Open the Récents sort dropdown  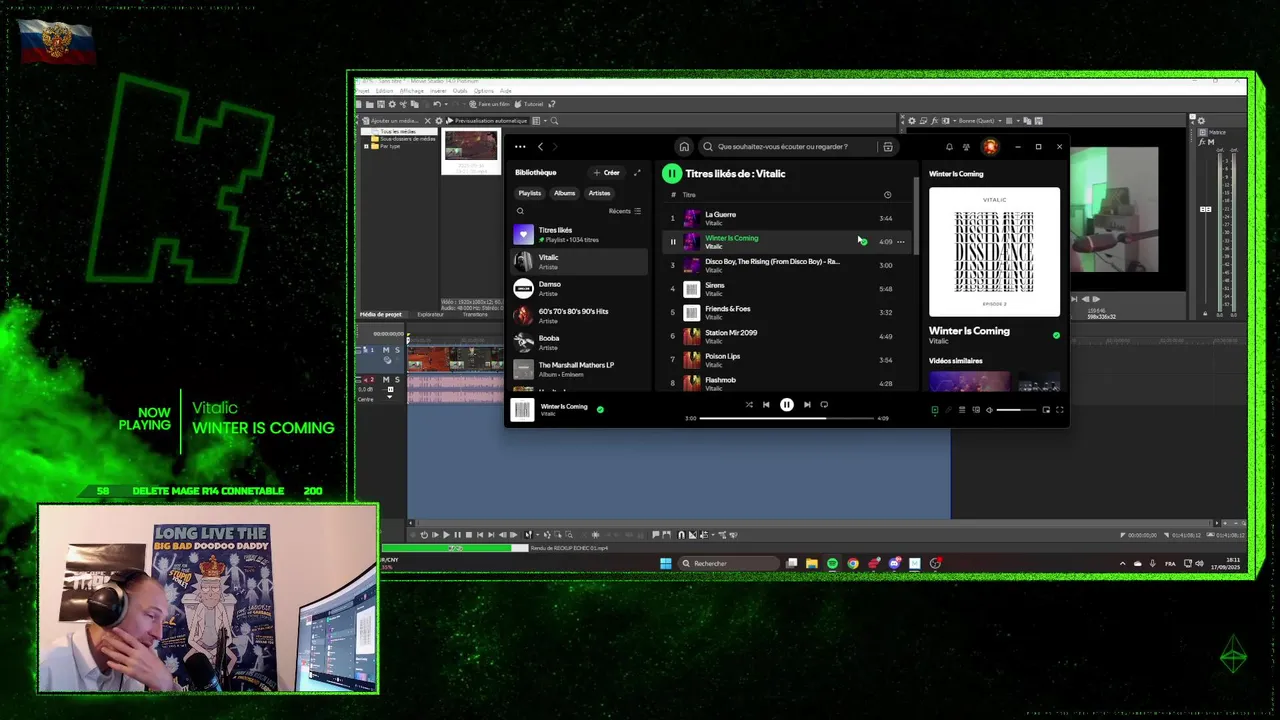[625, 211]
